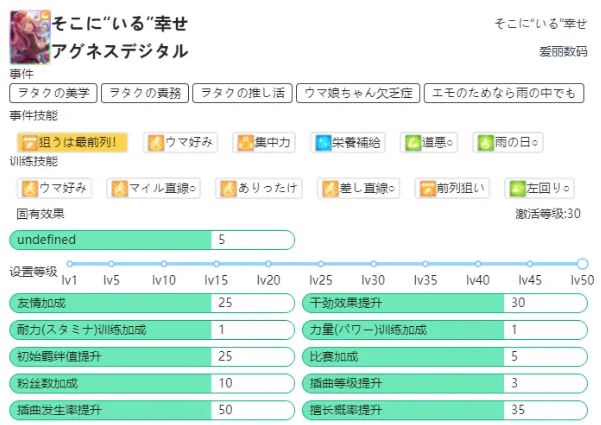Click the マイル直線○ skill icon
Screen dimensions: 601x425
(x=120, y=187)
